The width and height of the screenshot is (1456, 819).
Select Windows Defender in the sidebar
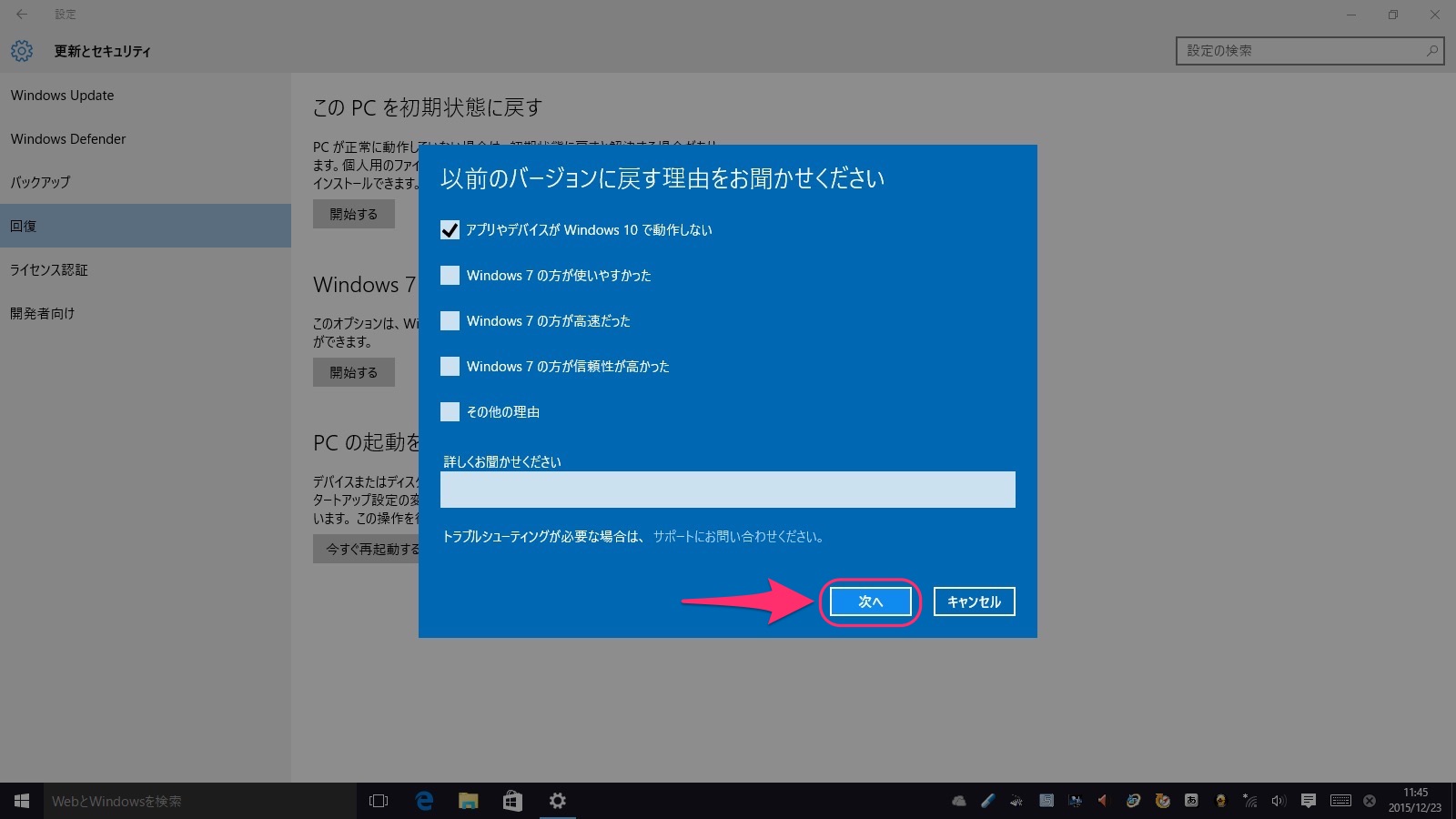[146, 138]
